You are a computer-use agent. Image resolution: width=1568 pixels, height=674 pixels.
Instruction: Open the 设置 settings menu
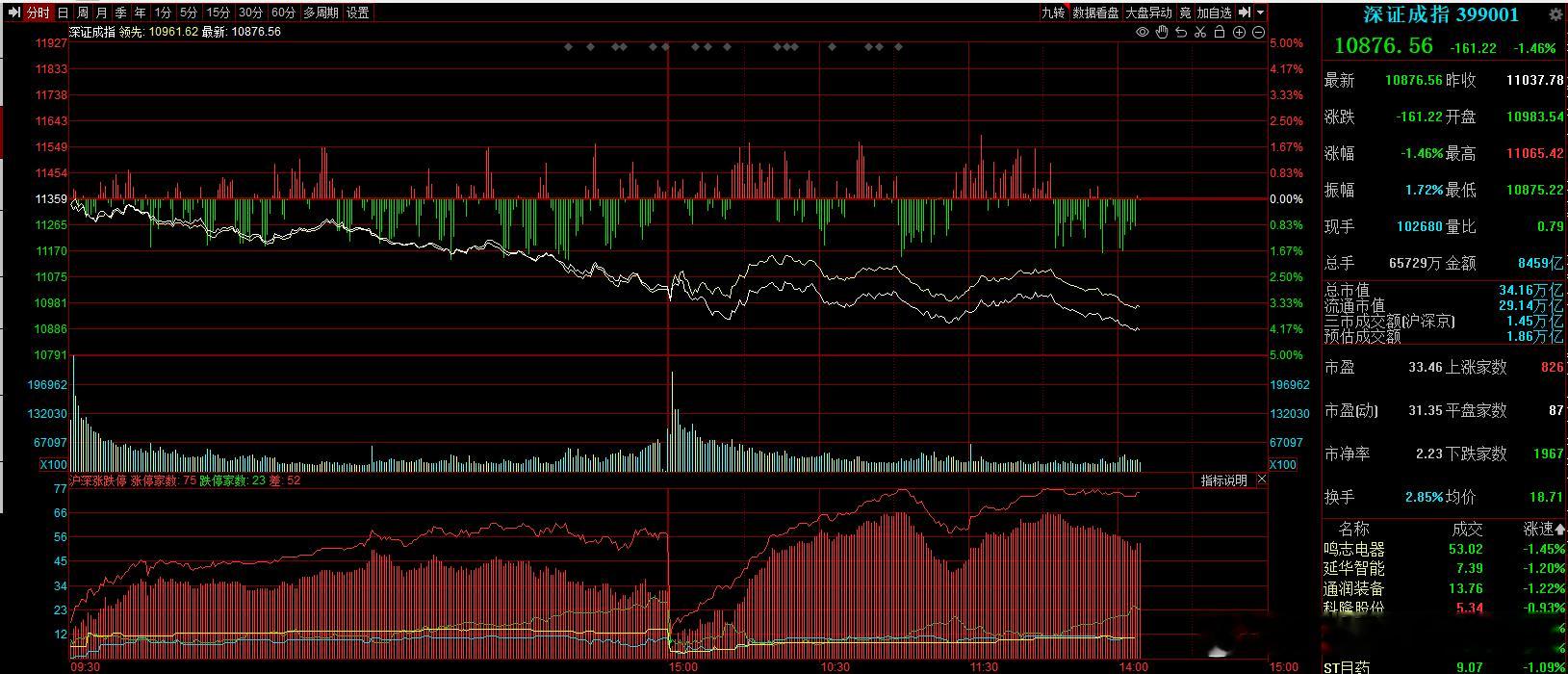point(358,13)
